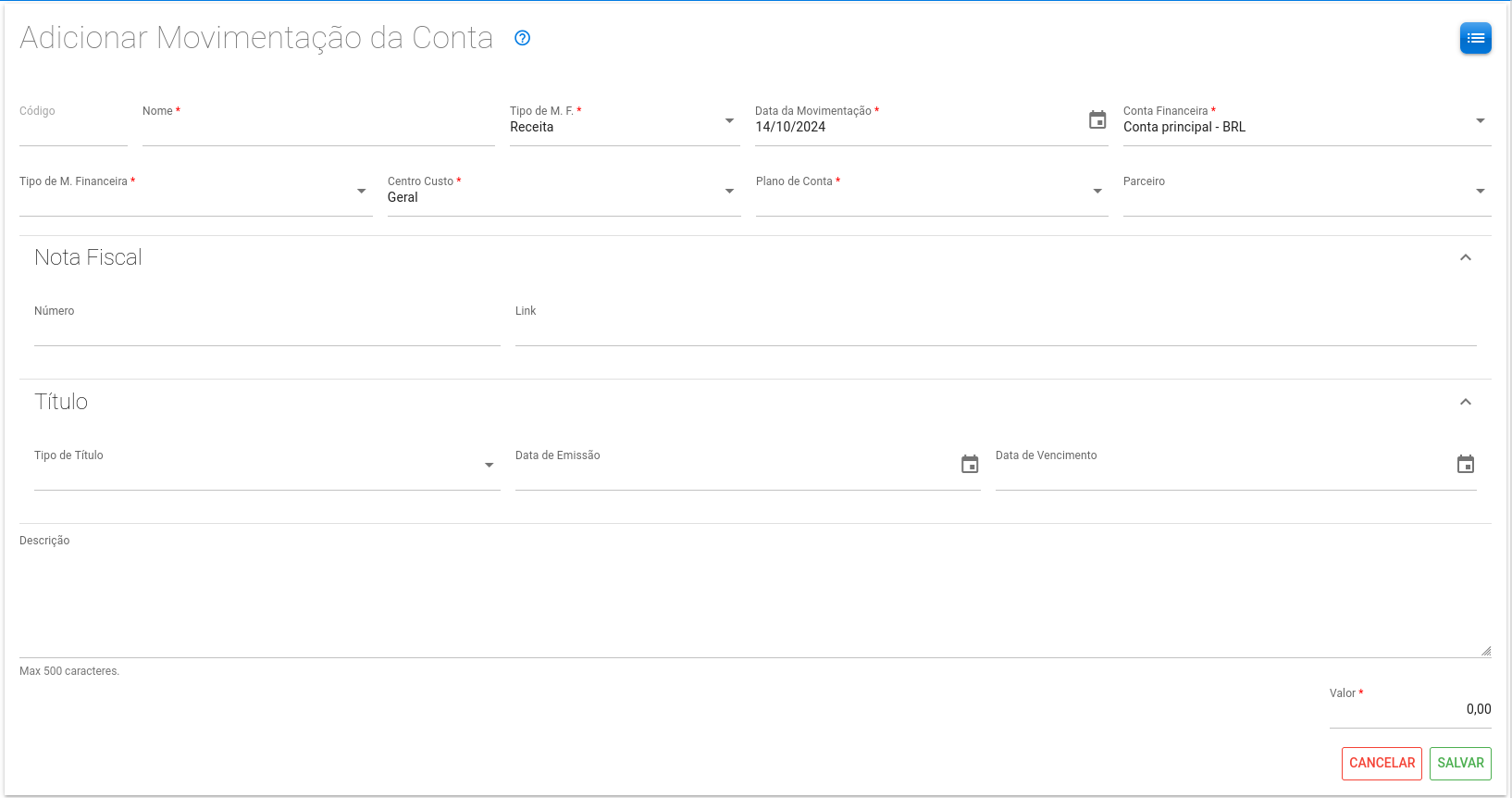Collapse the Nota Fiscal section
1512x798 pixels.
pos(1466,257)
